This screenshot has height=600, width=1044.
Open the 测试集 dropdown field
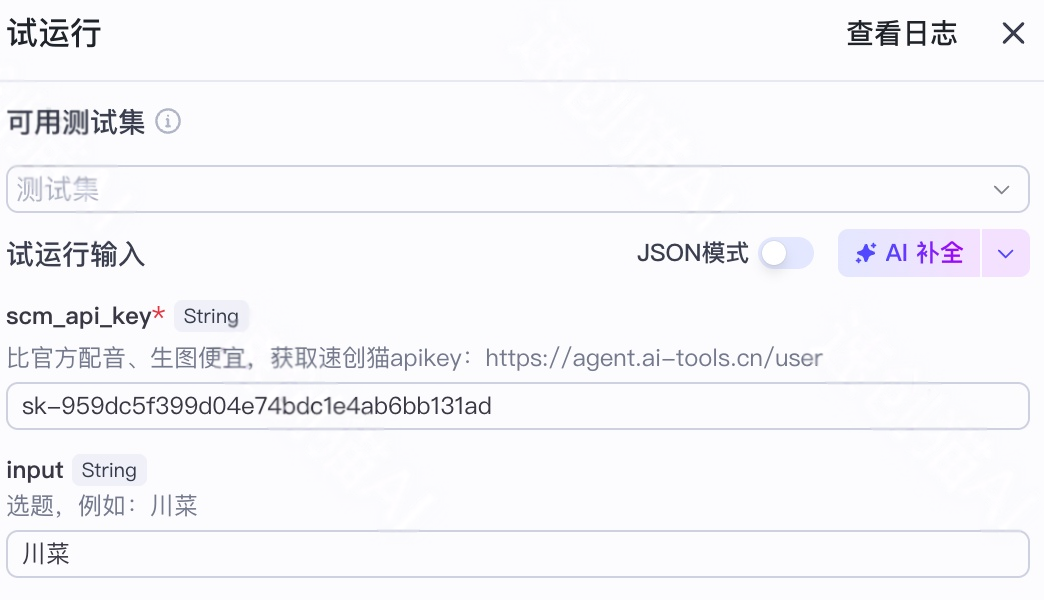[x=500, y=189]
